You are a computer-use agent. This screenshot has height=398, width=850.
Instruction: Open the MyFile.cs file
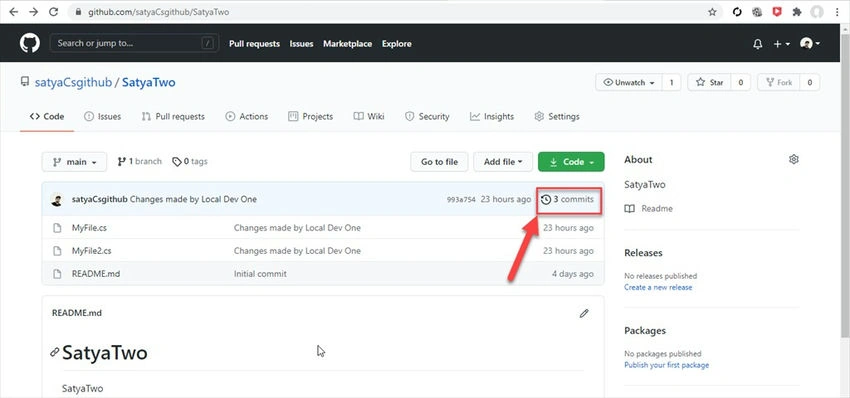pos(89,228)
